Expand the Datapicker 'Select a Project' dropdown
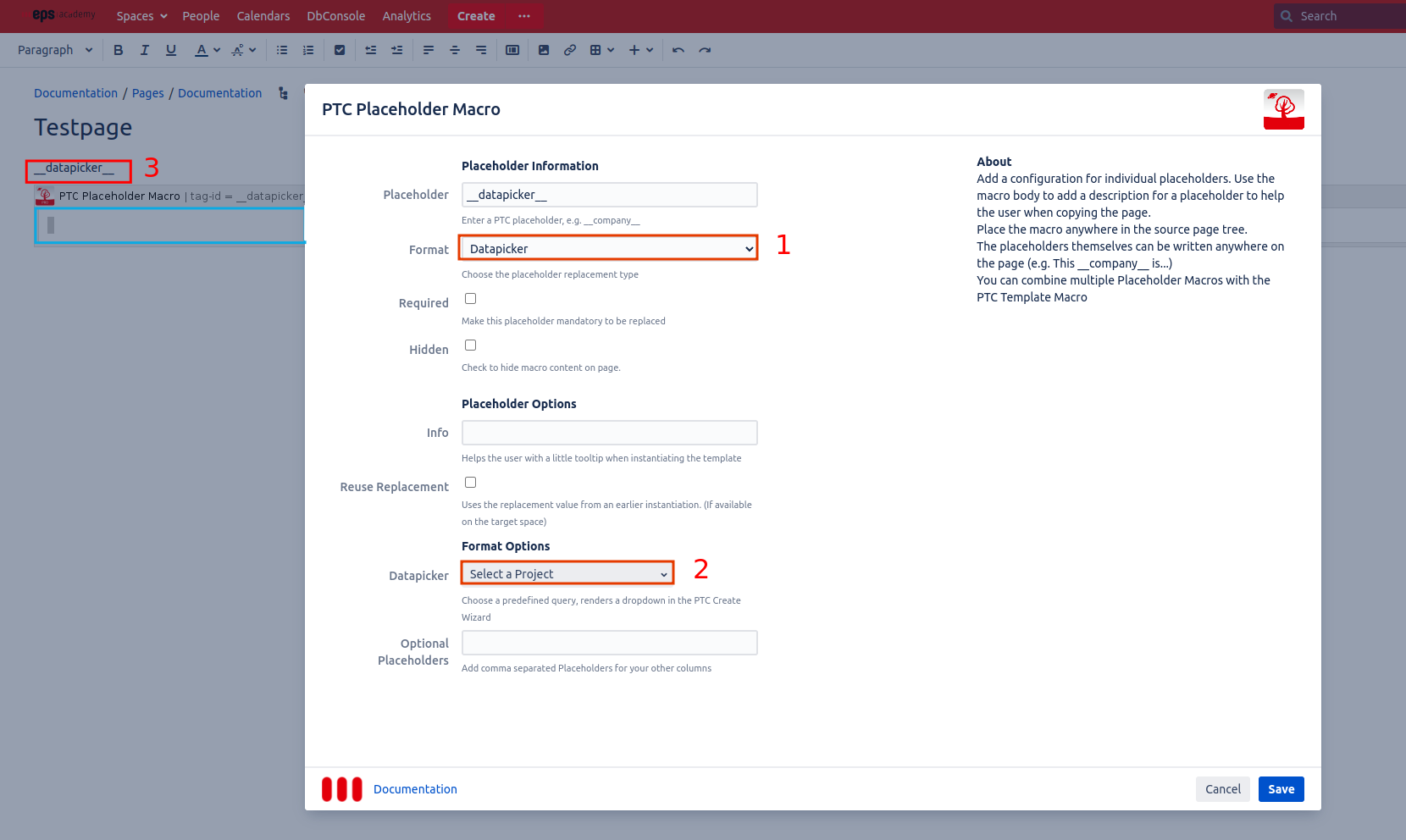 [x=567, y=574]
